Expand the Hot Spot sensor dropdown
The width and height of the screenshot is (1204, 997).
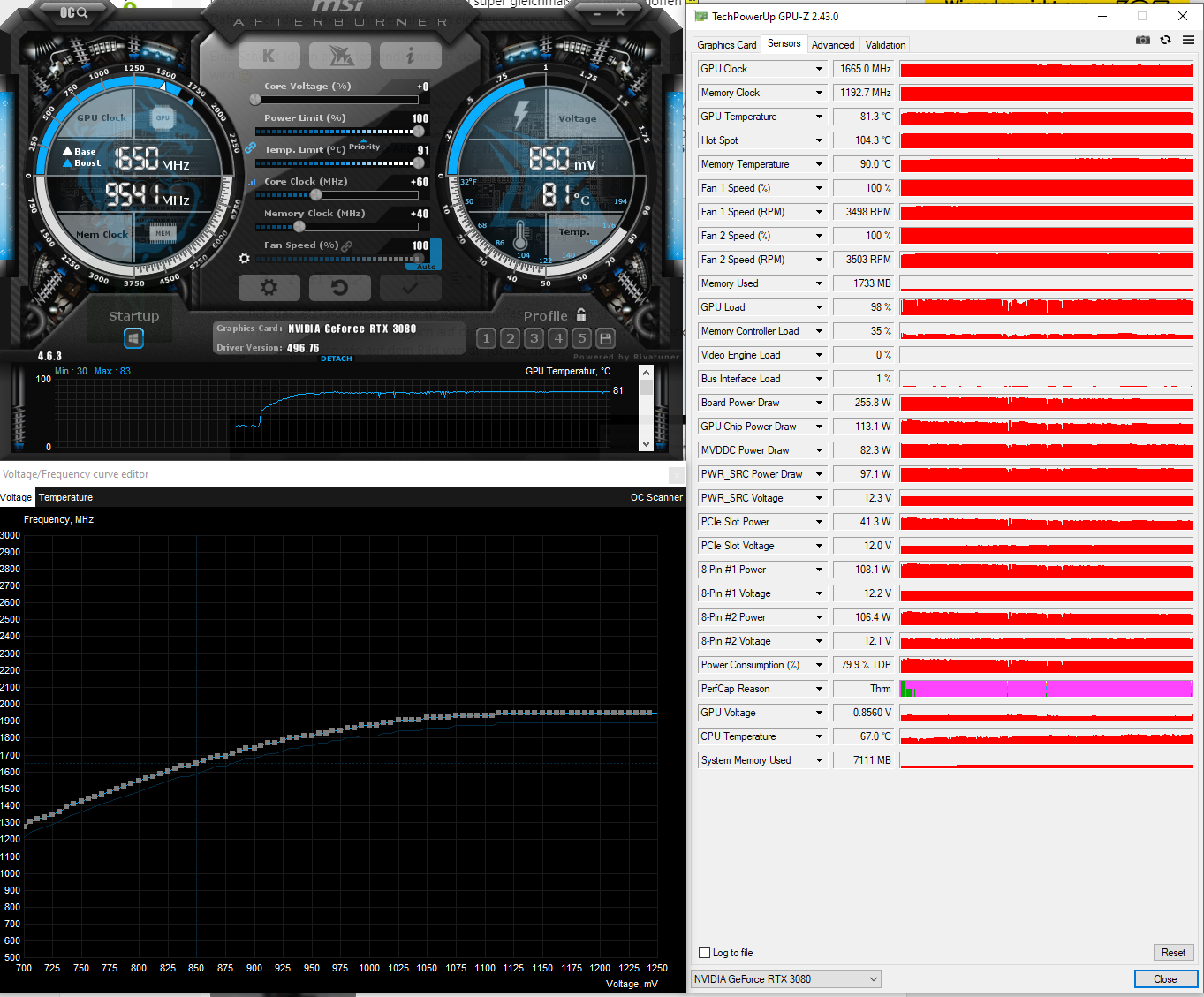819,140
